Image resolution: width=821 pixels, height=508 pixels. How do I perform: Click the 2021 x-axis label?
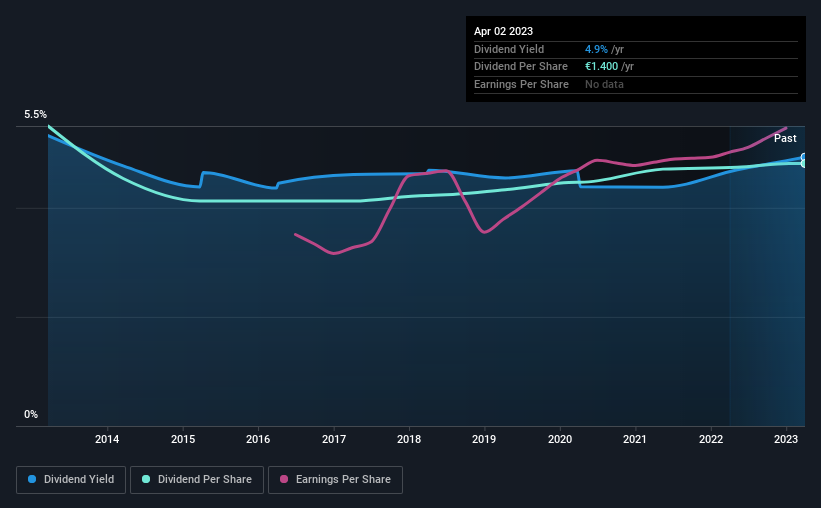(635, 439)
